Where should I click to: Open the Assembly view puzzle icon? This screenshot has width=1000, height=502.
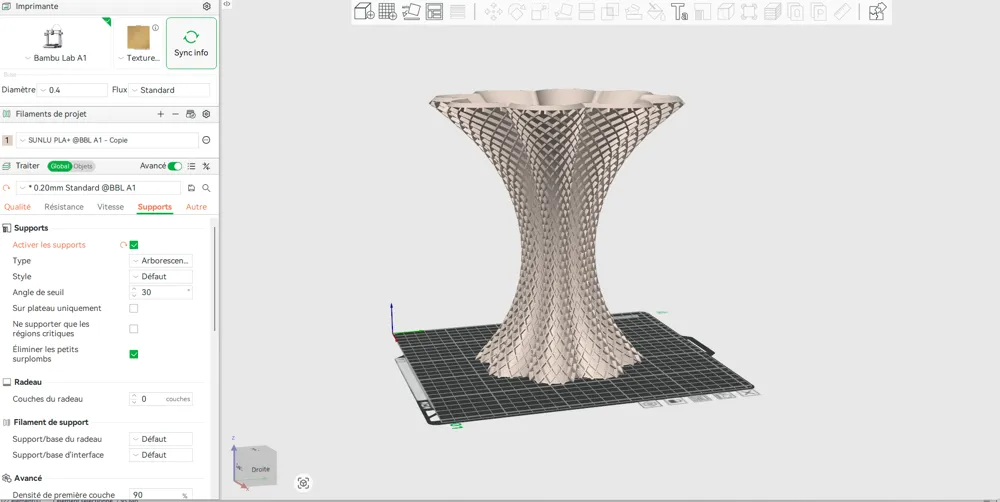tap(878, 11)
